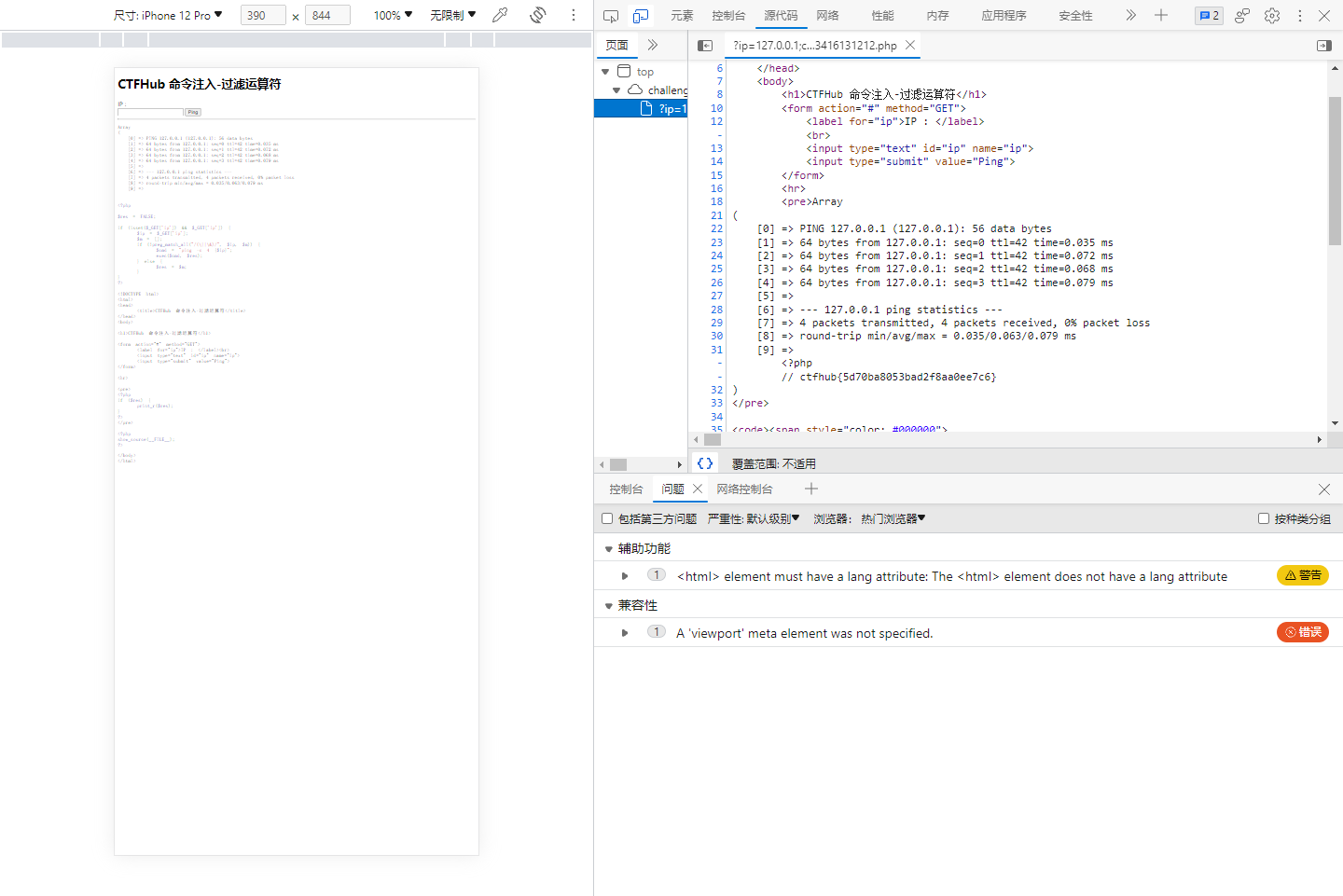The height and width of the screenshot is (896, 1343).
Task: Select the ?ip=1 file in tree
Action: [x=664, y=108]
